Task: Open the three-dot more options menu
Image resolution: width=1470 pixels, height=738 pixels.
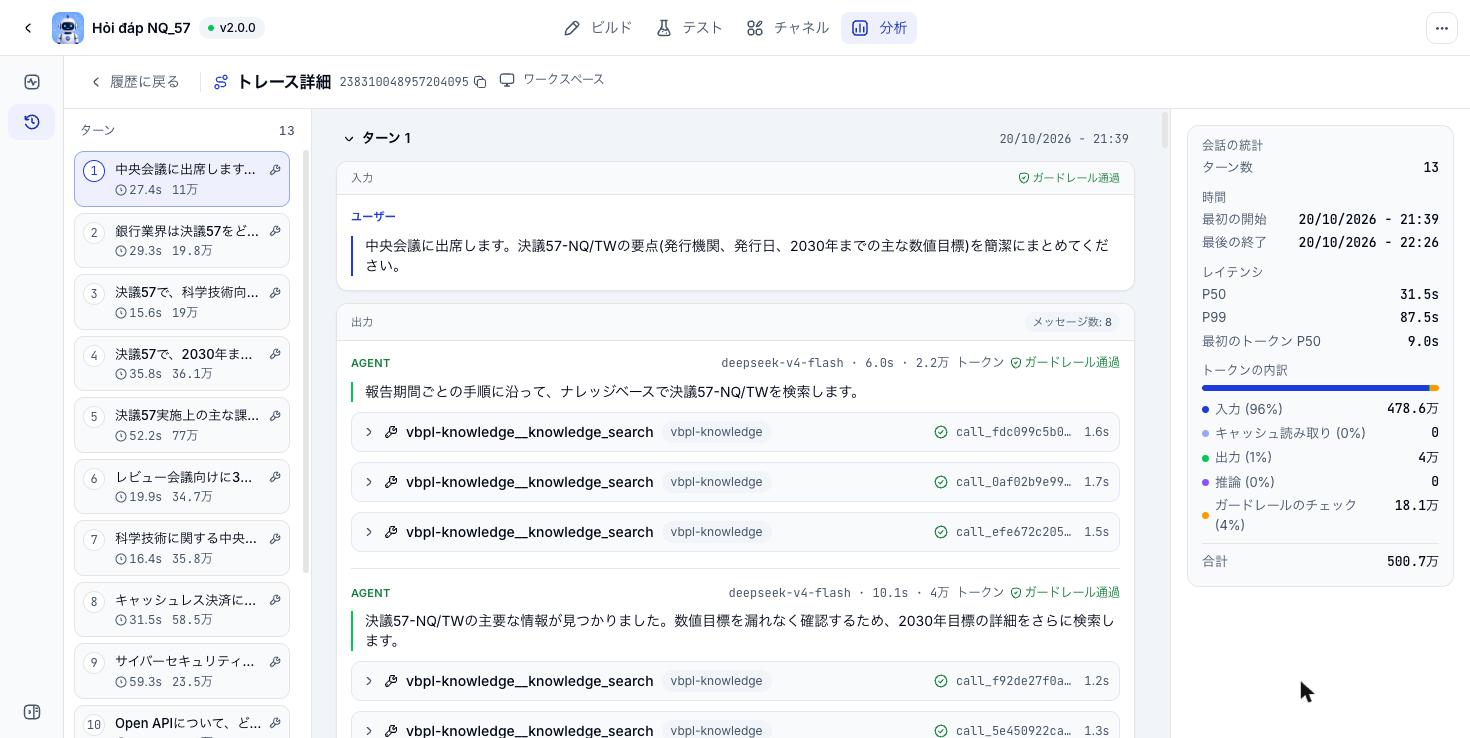Action: [1441, 28]
